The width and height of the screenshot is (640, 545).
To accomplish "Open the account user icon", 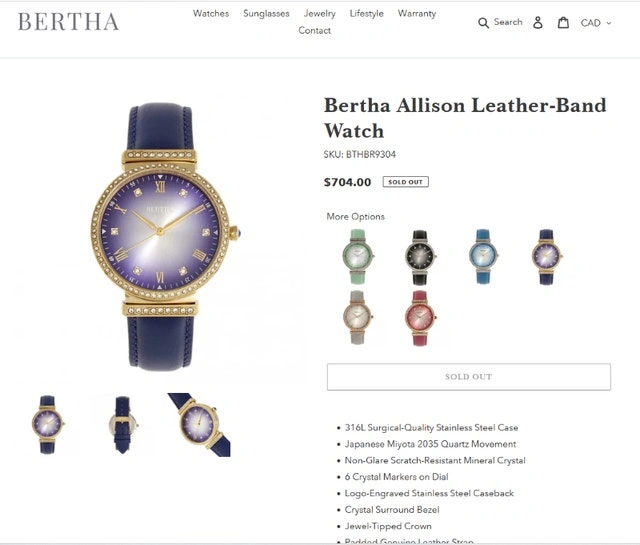I will (x=538, y=22).
